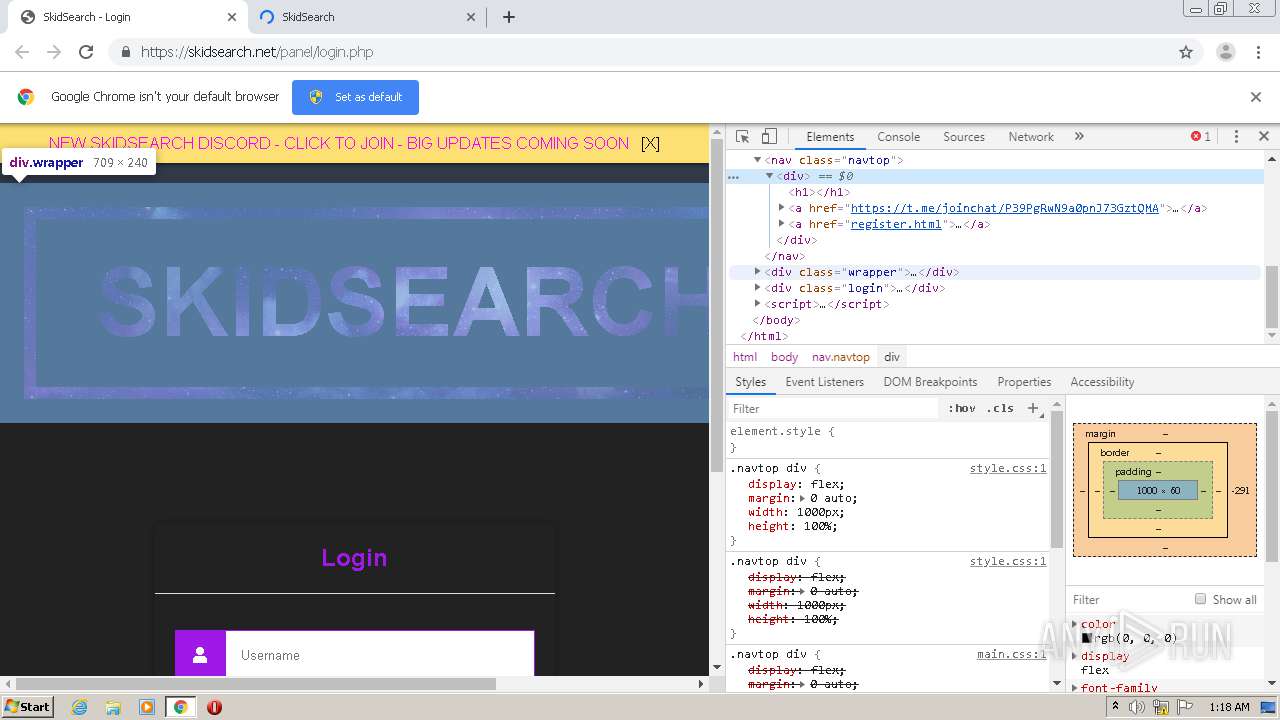Open media player from taskbar
The width and height of the screenshot is (1280, 720).
click(147, 707)
